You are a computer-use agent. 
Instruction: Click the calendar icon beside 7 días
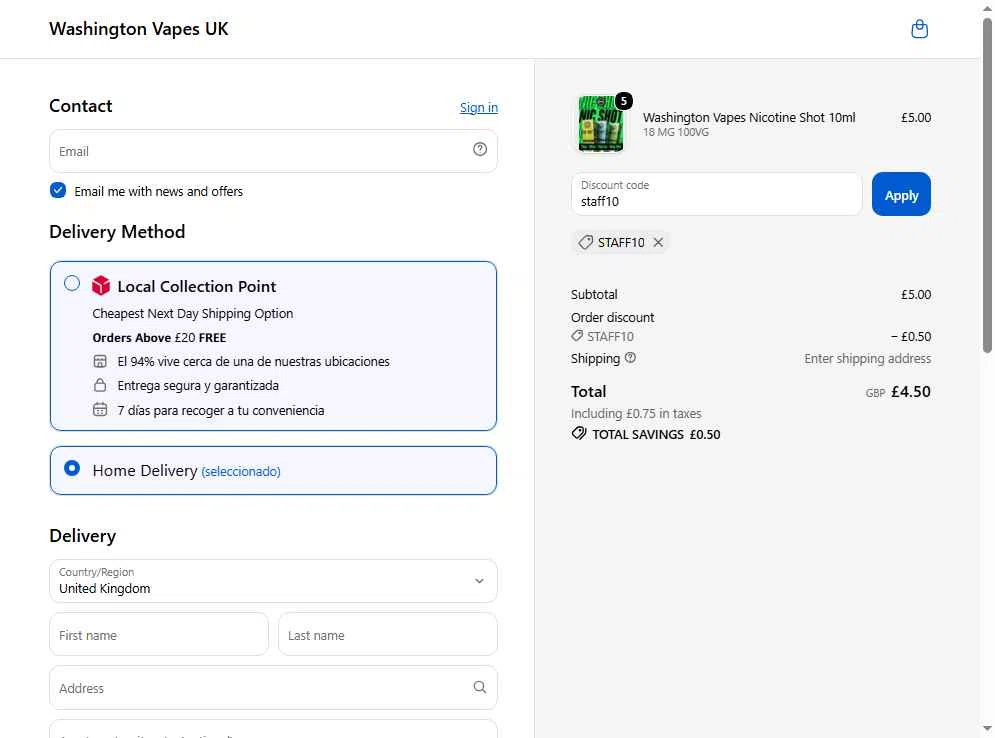pos(100,410)
